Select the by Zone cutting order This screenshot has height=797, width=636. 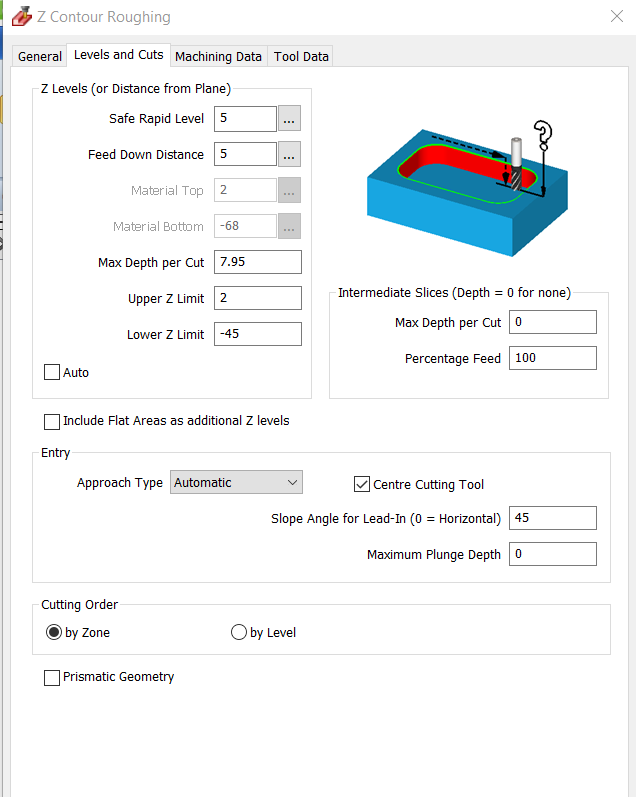pos(54,633)
